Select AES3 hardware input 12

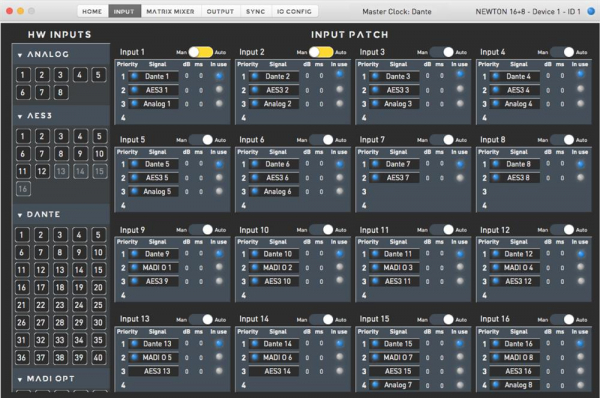[x=42, y=171]
